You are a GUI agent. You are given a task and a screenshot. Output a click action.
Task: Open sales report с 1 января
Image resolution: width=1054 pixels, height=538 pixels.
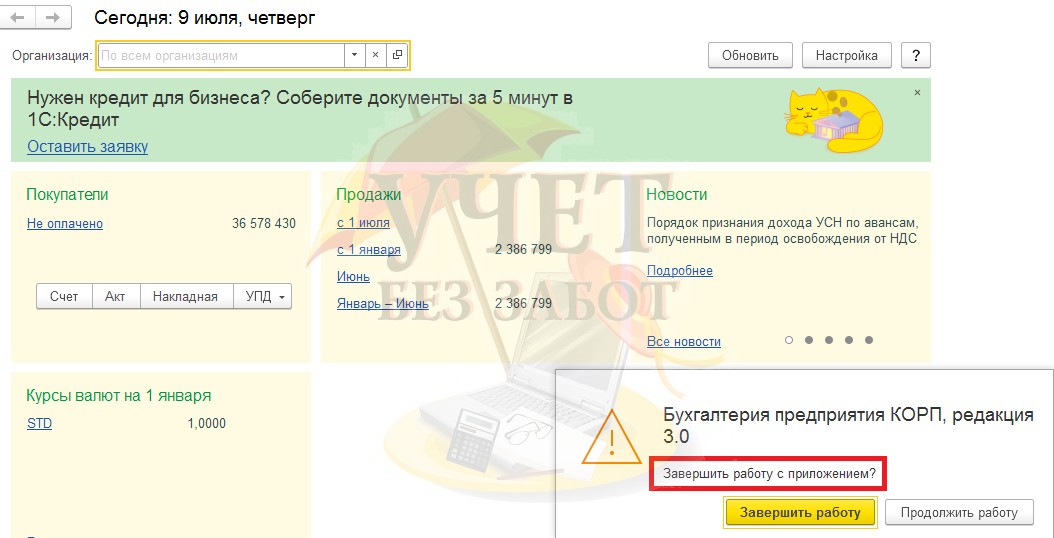(x=368, y=249)
